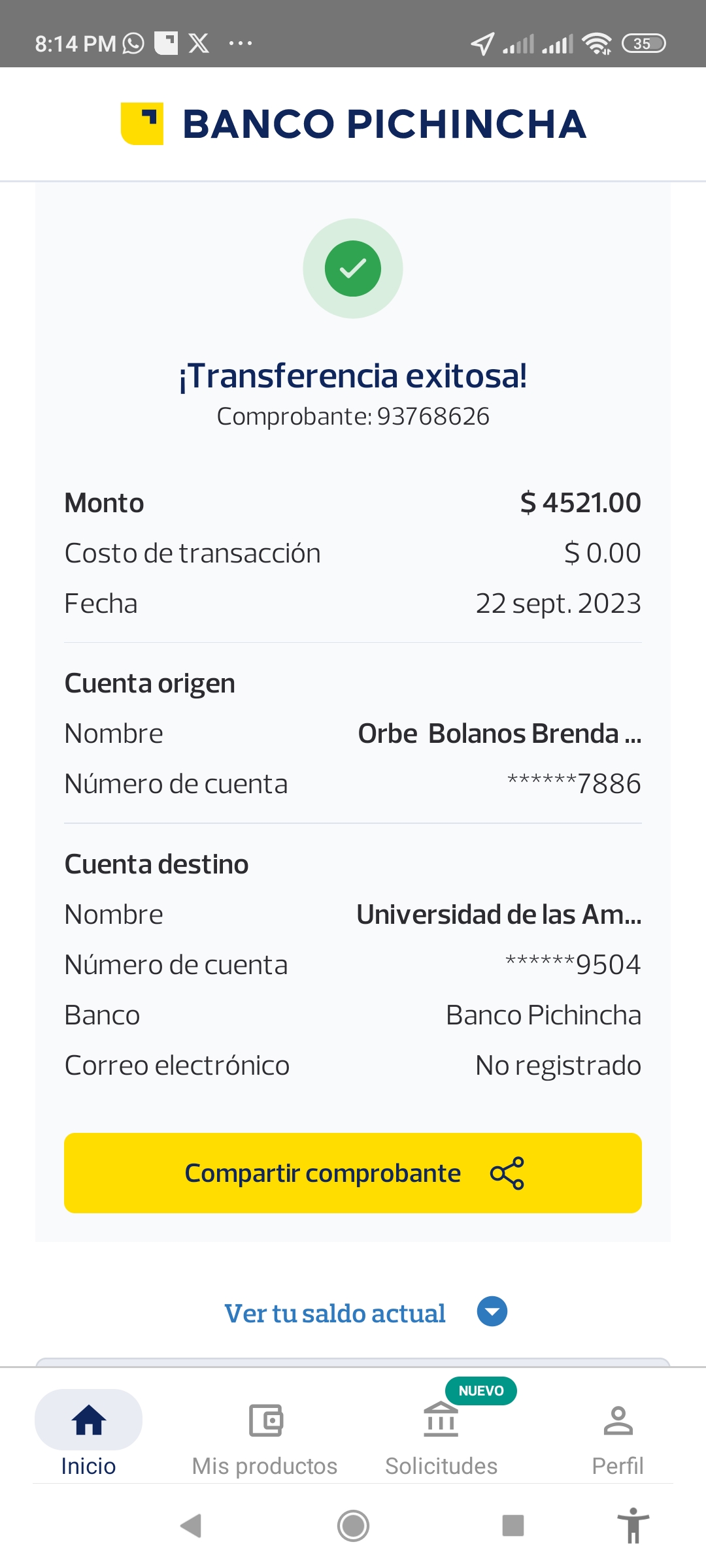Tap the Banco Pichincha yellow logo

coord(142,123)
